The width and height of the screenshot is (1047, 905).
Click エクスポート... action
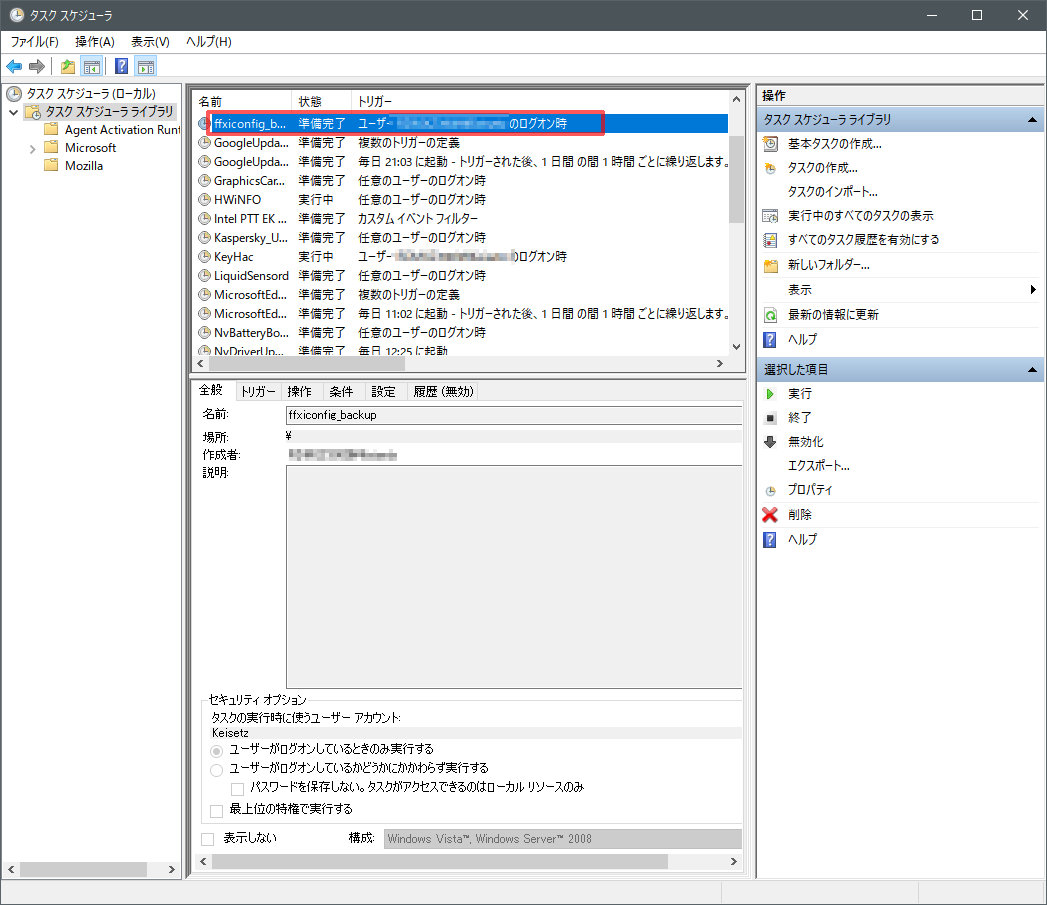[x=819, y=466]
